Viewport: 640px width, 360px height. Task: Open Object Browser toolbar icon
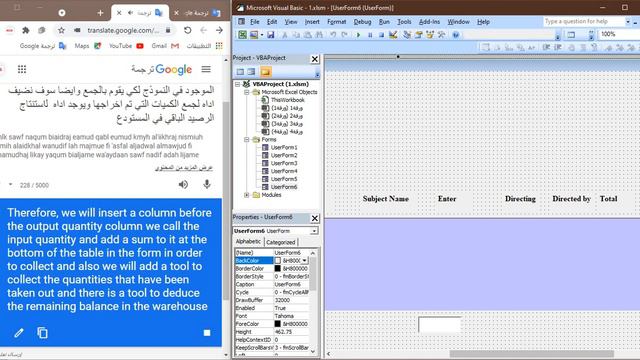coord(430,35)
